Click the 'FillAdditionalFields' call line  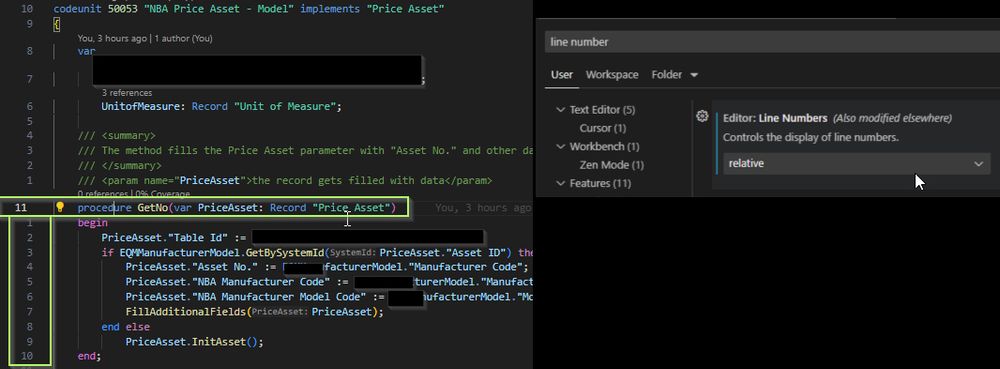click(x=254, y=312)
